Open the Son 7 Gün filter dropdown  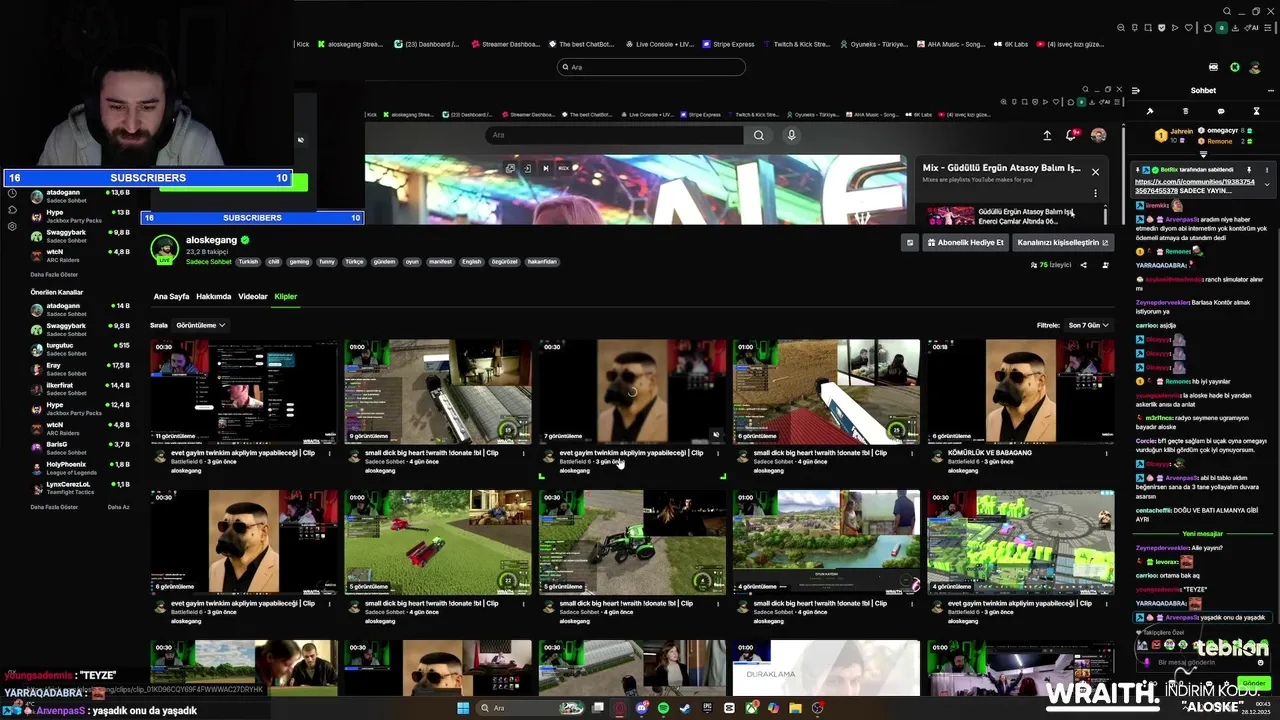[1088, 325]
